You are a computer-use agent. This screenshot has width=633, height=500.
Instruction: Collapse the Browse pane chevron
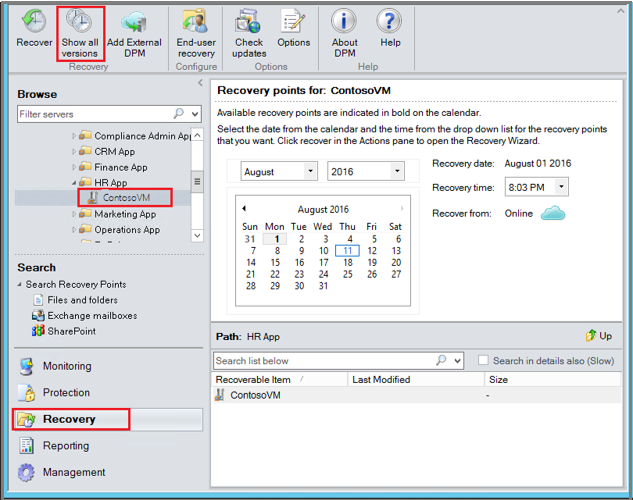[x=200, y=83]
